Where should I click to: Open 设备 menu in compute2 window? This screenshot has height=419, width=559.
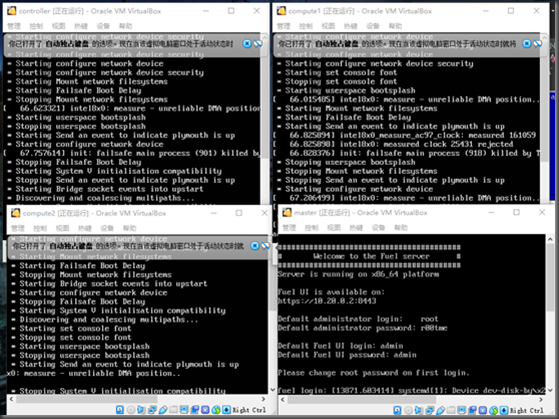tap(107, 228)
